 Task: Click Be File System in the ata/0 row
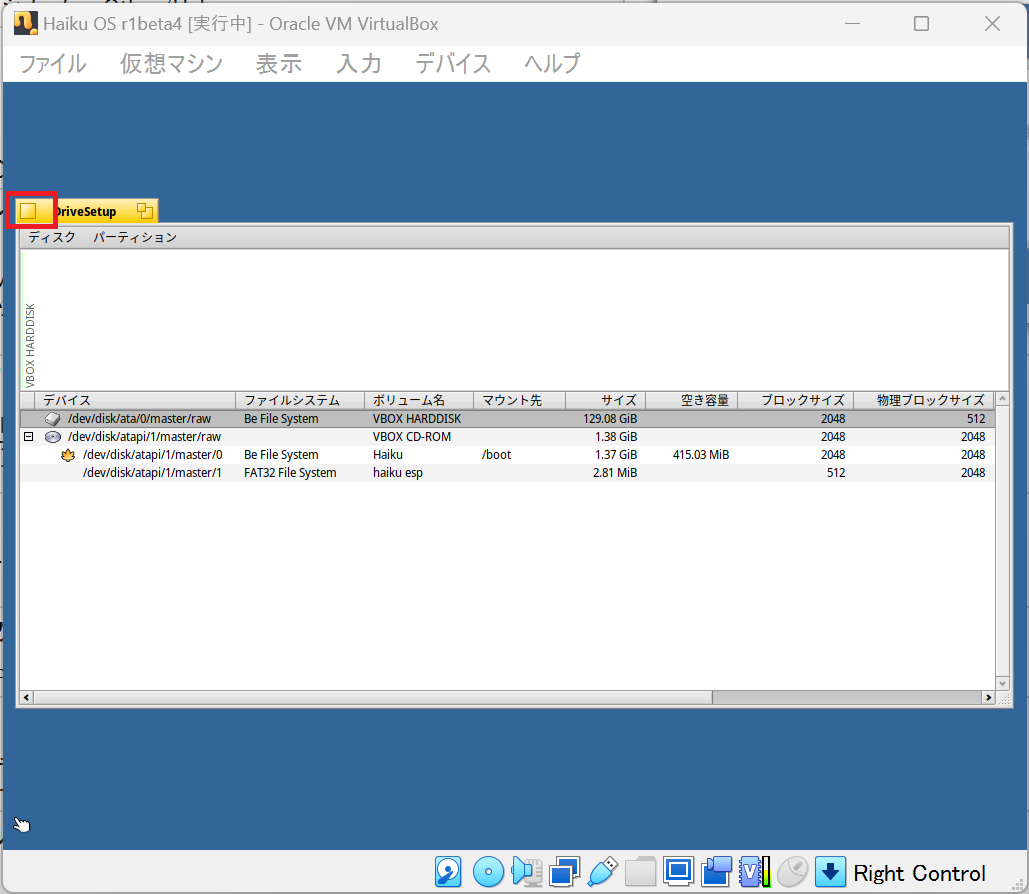[281, 419]
